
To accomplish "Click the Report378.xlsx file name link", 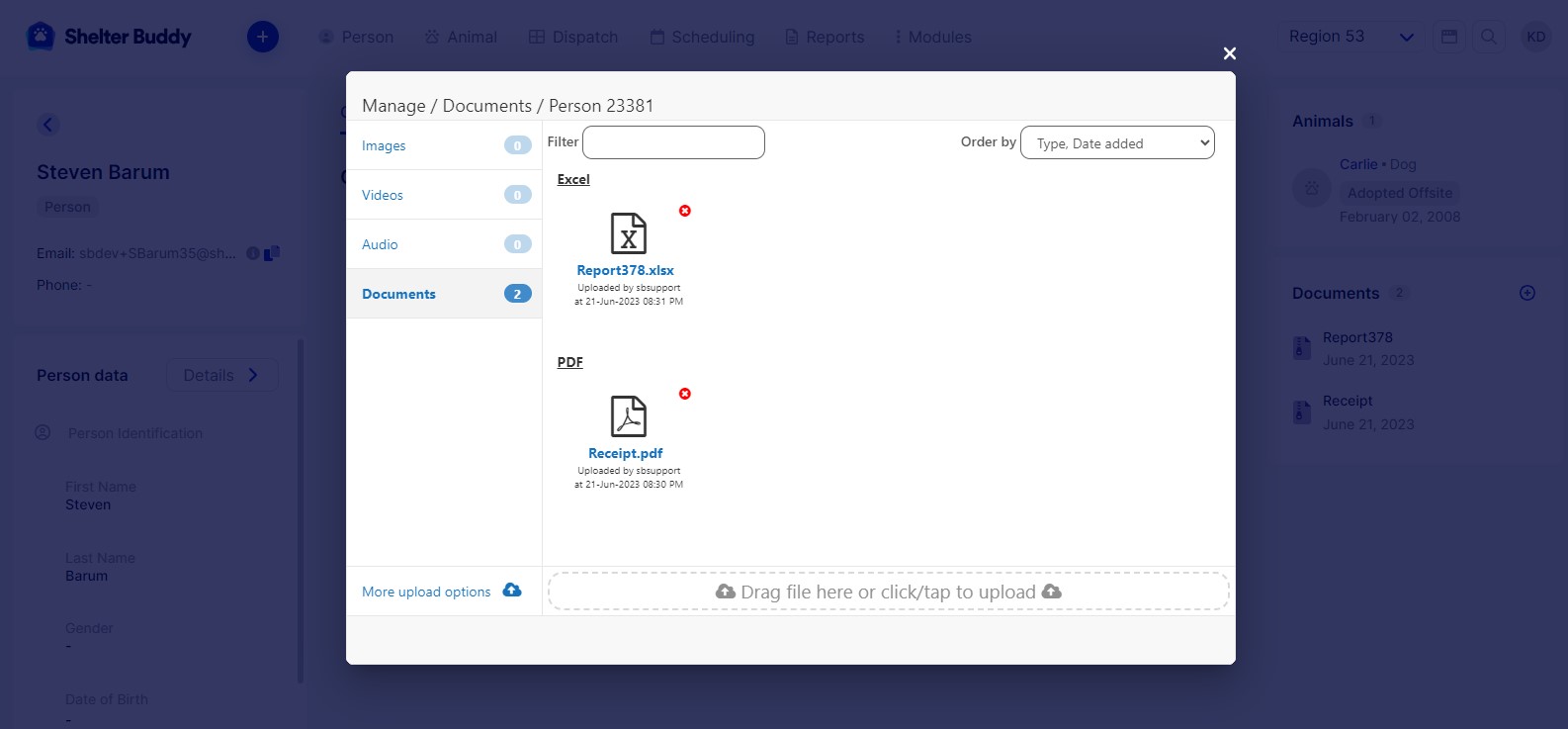I will tap(626, 270).
